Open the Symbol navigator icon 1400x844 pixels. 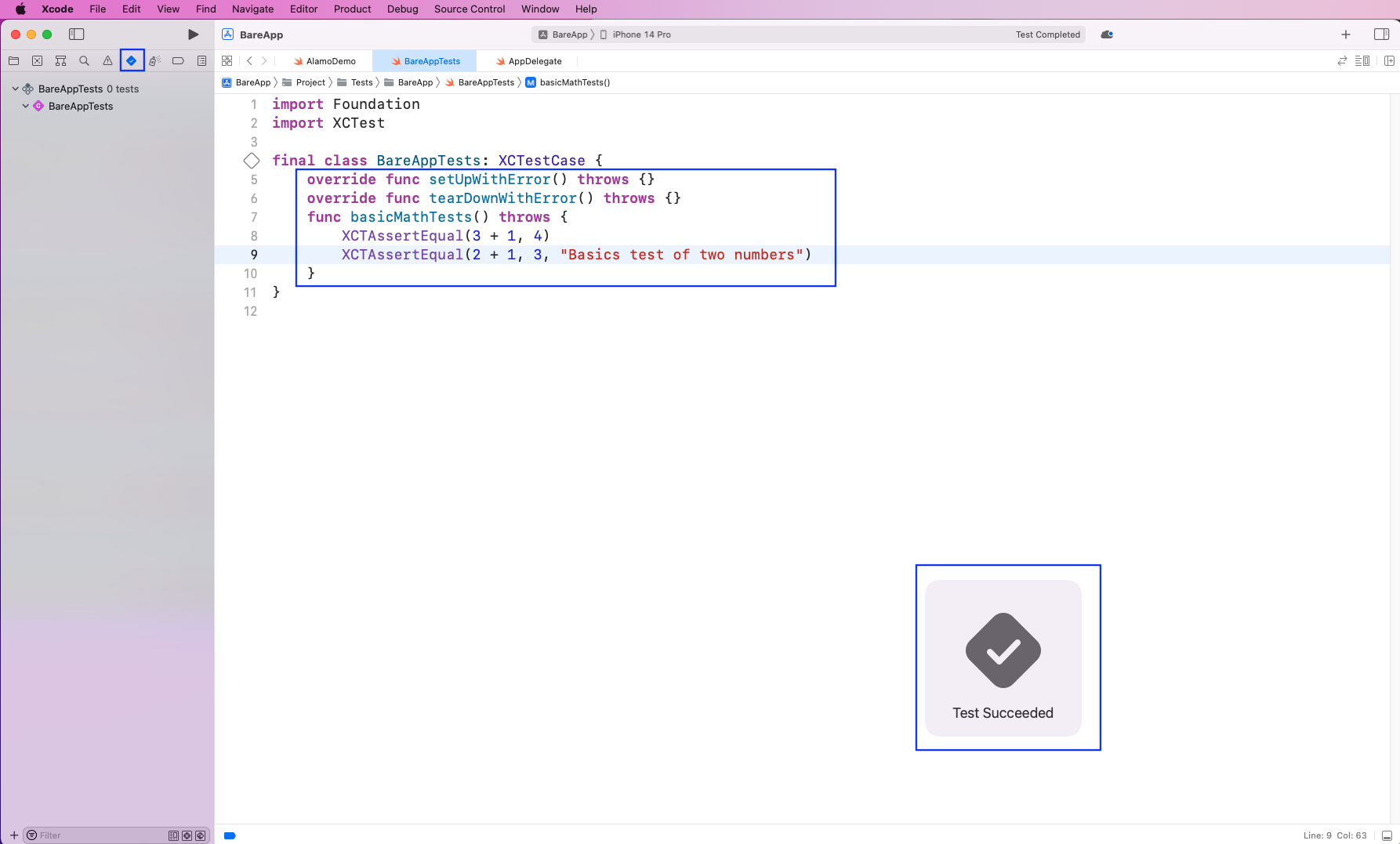60,61
